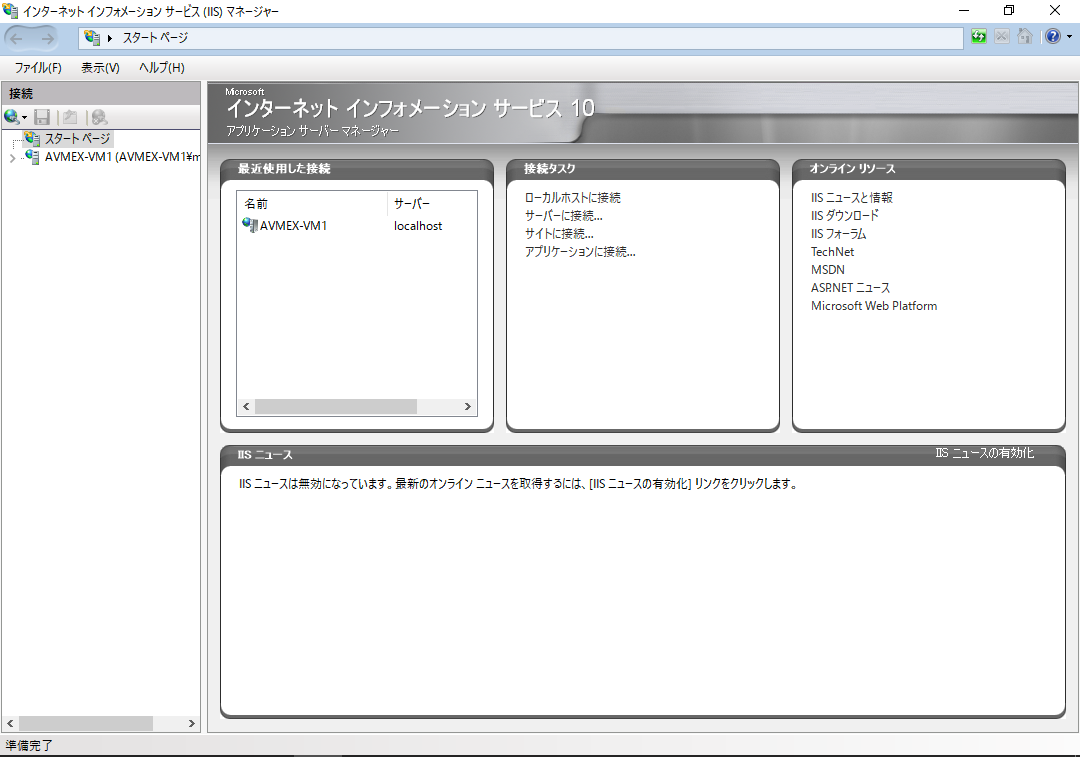The width and height of the screenshot is (1080, 757).
Task: Open IIS フォーラム link
Action: (838, 234)
